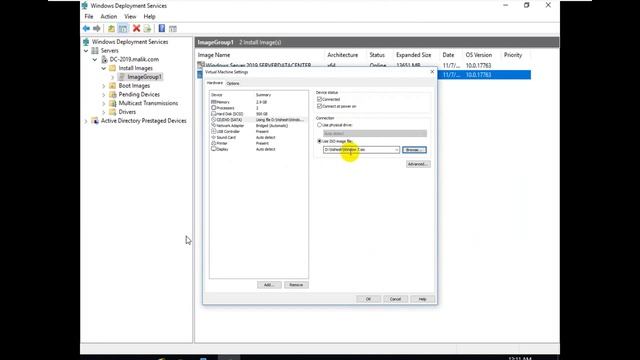The width and height of the screenshot is (640, 360).
Task: Toggle the Connect at power on checkbox
Action: 320,106
